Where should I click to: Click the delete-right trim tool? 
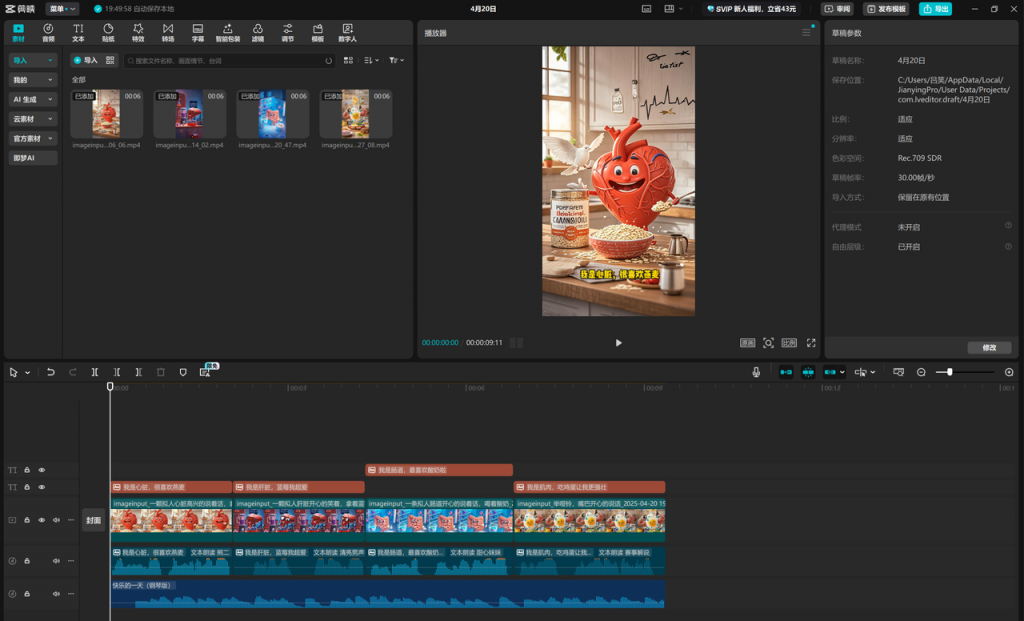138,372
